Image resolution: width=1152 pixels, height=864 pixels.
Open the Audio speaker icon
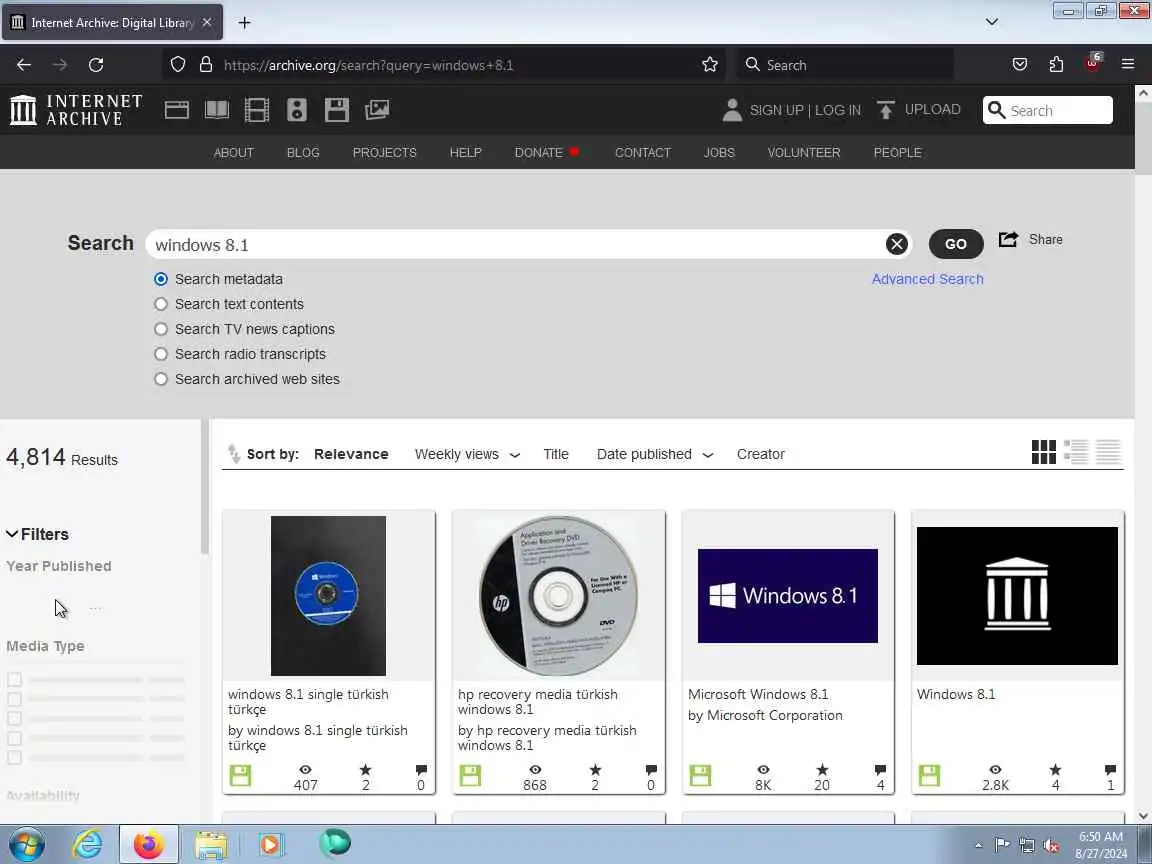297,110
